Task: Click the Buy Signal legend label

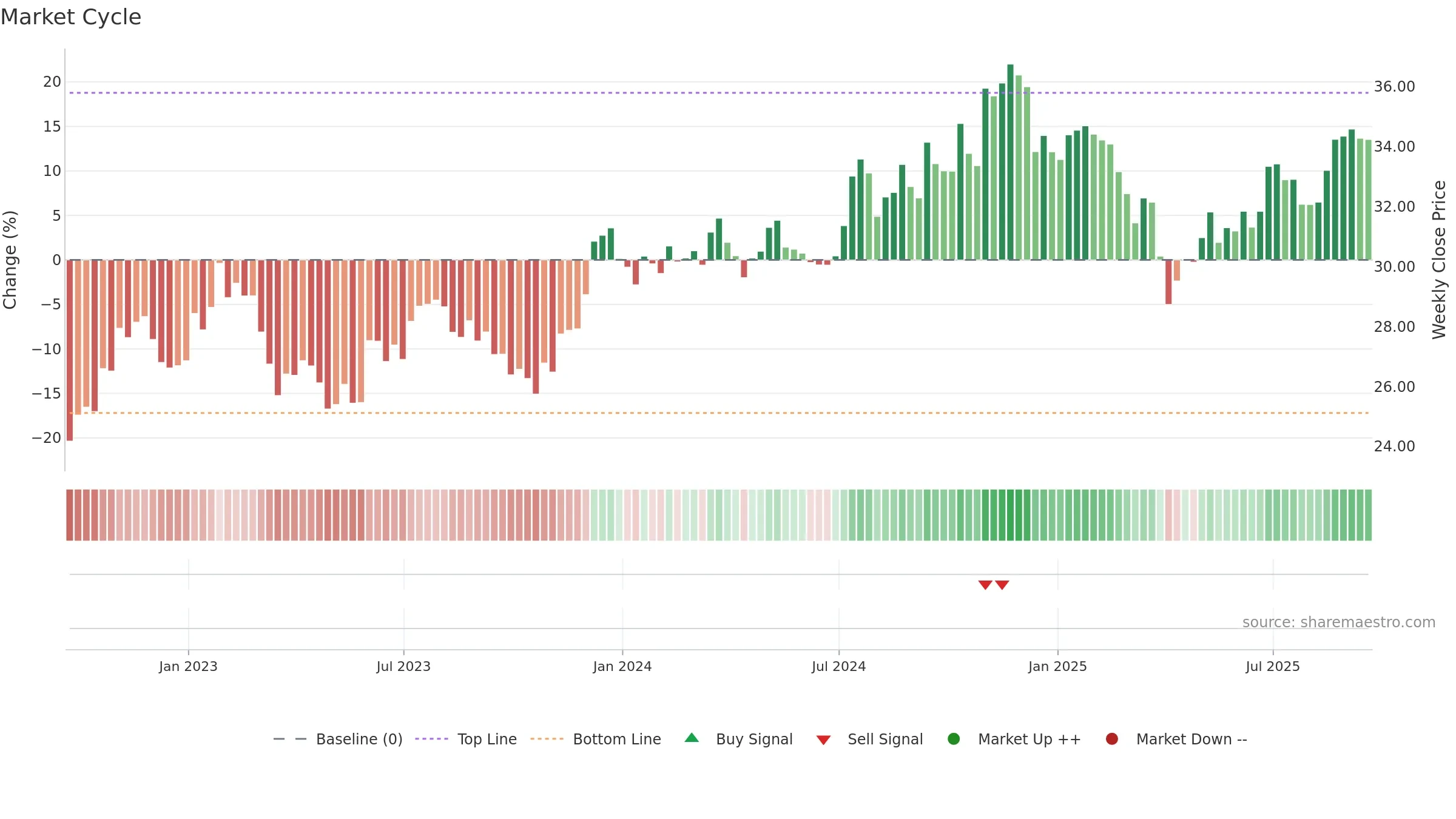Action: (x=754, y=739)
